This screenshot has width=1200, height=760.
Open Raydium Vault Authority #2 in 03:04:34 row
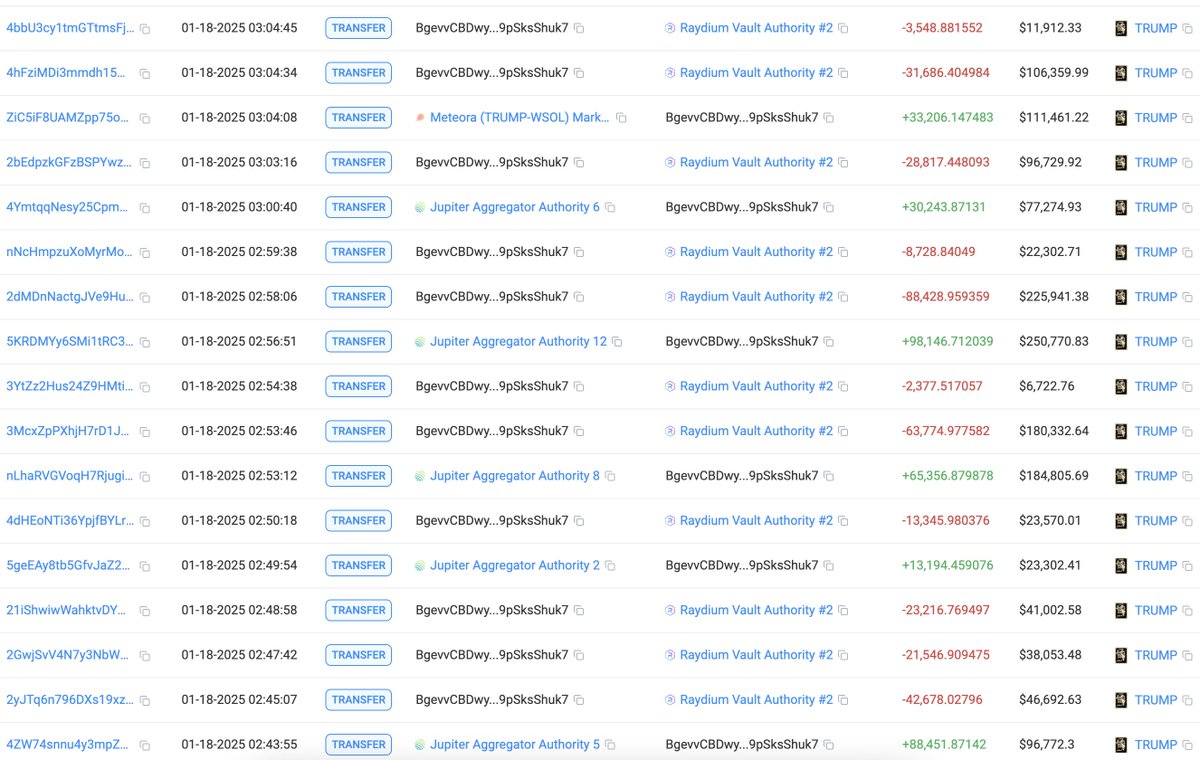coord(756,73)
